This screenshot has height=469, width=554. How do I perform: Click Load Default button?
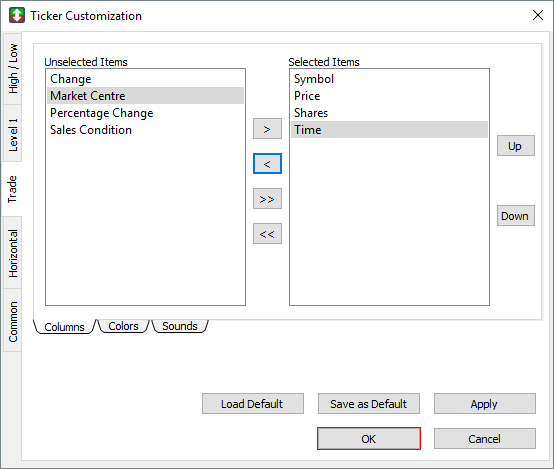(253, 404)
